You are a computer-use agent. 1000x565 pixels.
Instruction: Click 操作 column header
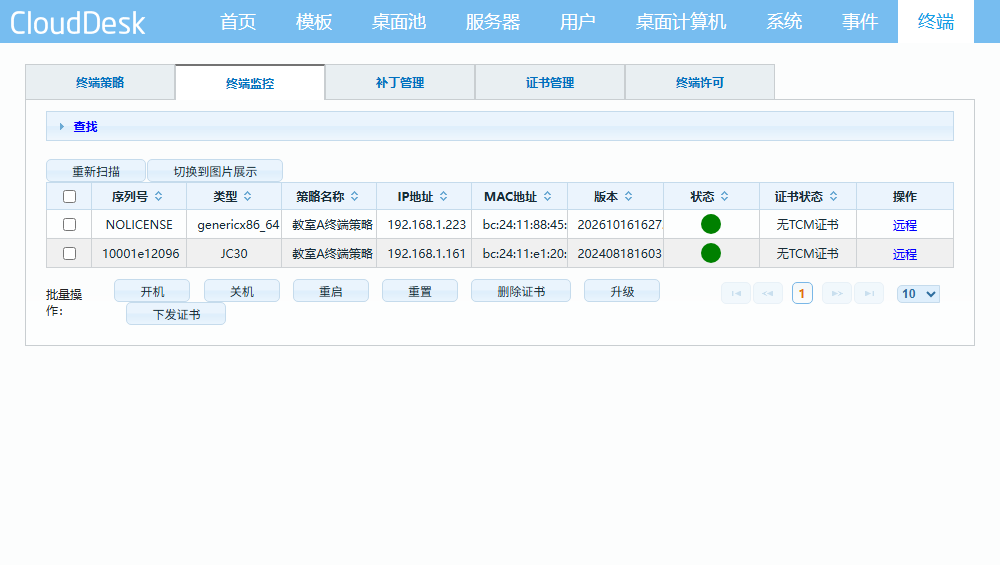pyautogui.click(x=904, y=196)
